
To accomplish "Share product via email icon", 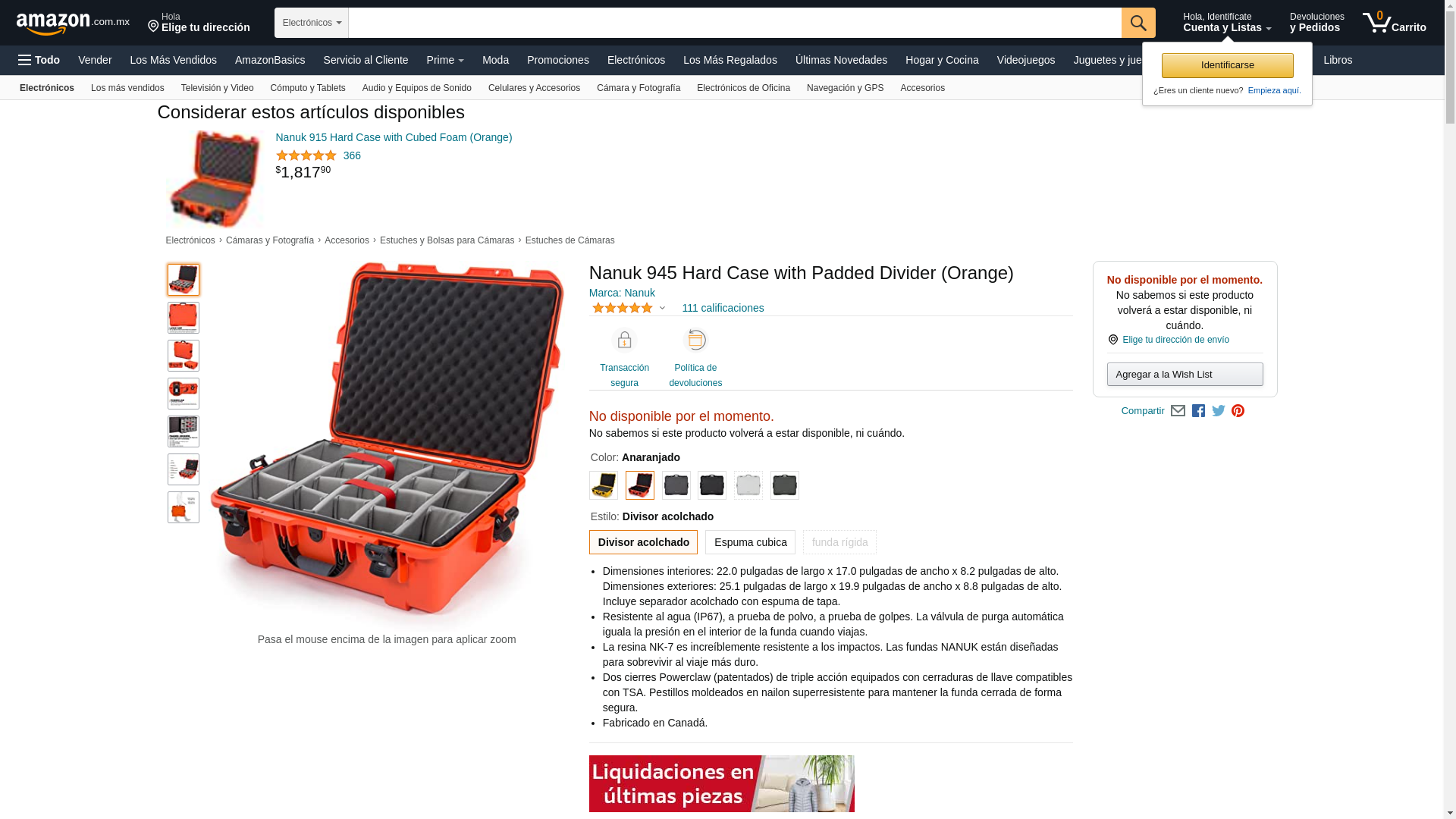I will click(x=1178, y=411).
